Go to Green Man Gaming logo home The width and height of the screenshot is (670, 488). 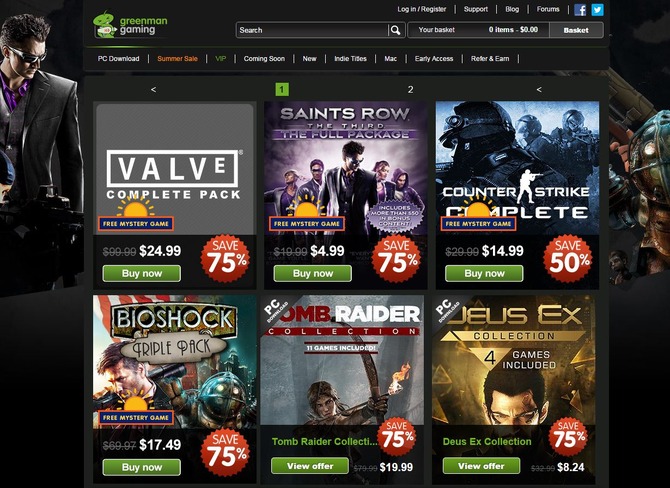pyautogui.click(x=130, y=25)
